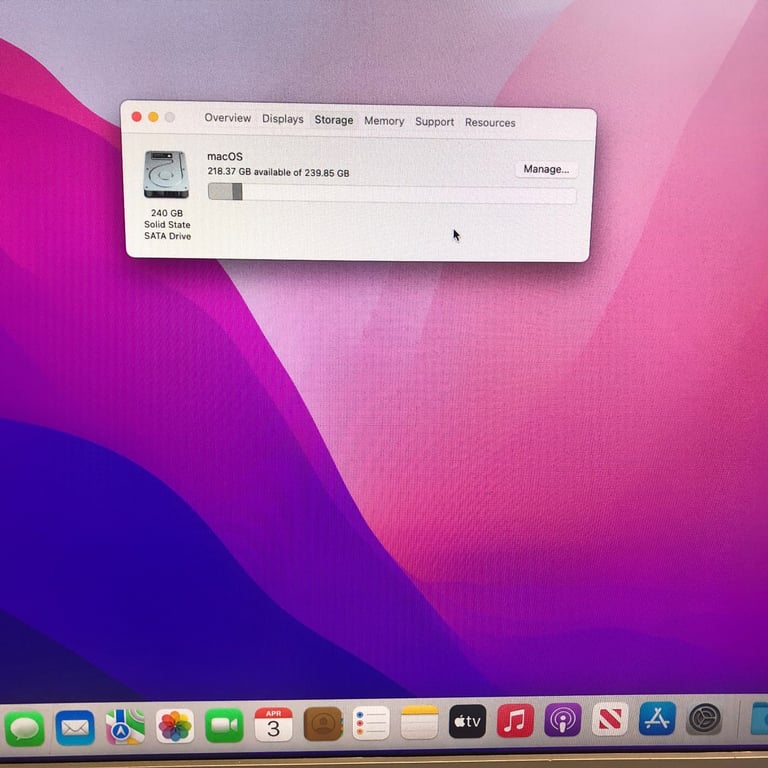Close the About This Mac window

pyautogui.click(x=137, y=117)
